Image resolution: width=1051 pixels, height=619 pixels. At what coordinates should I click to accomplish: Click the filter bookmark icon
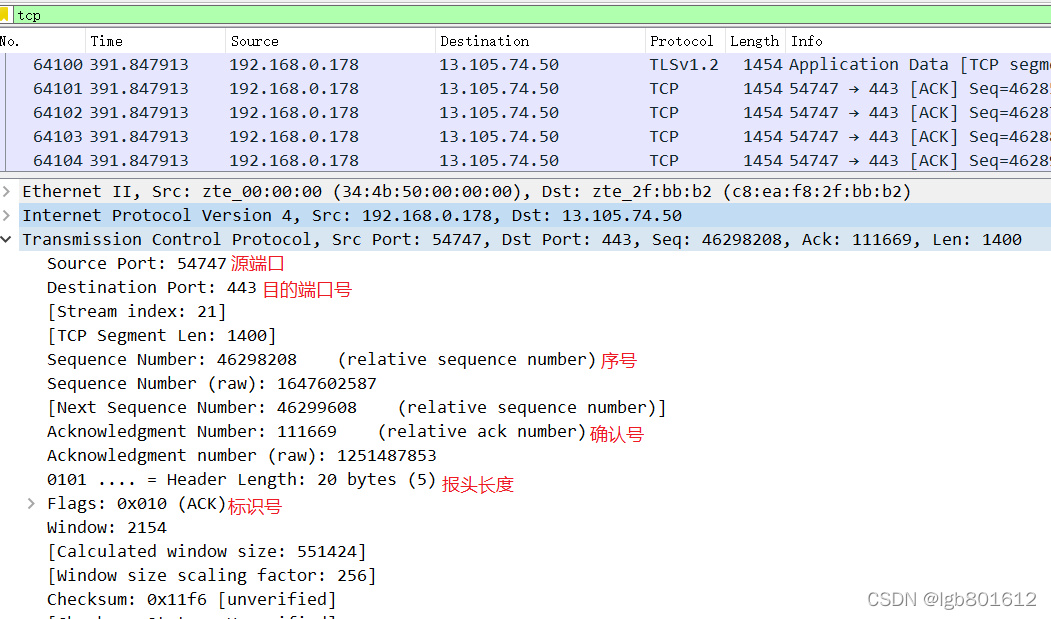(x=4, y=15)
